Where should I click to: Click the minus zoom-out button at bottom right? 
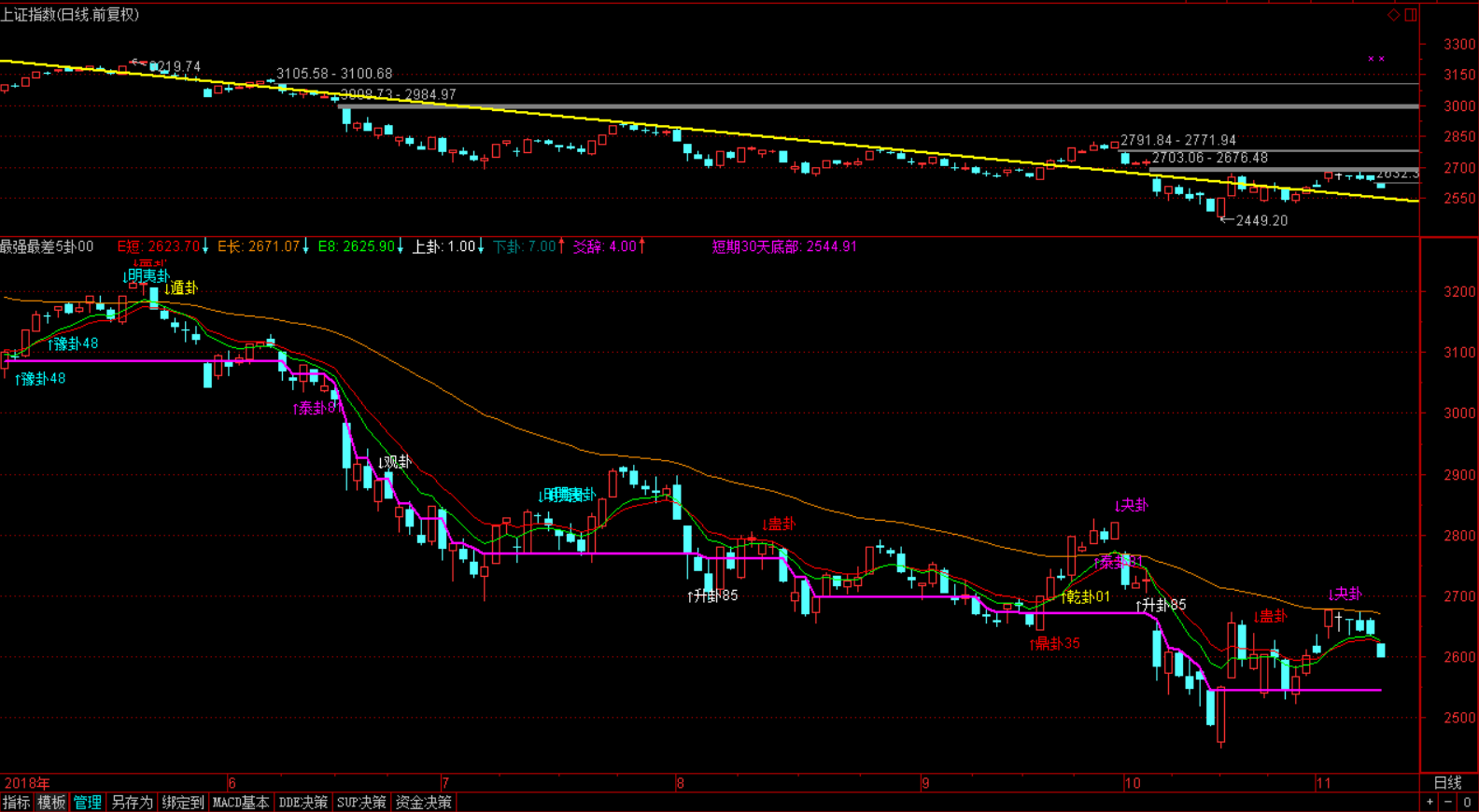click(1448, 803)
